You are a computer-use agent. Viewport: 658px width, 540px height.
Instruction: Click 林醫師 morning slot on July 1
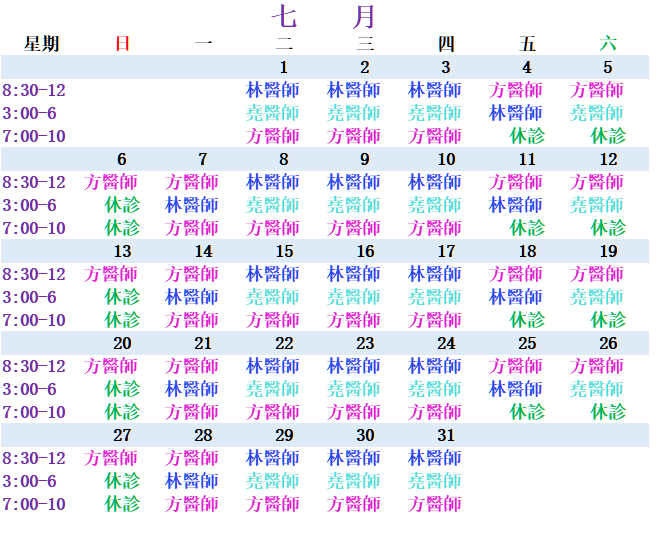click(272, 90)
